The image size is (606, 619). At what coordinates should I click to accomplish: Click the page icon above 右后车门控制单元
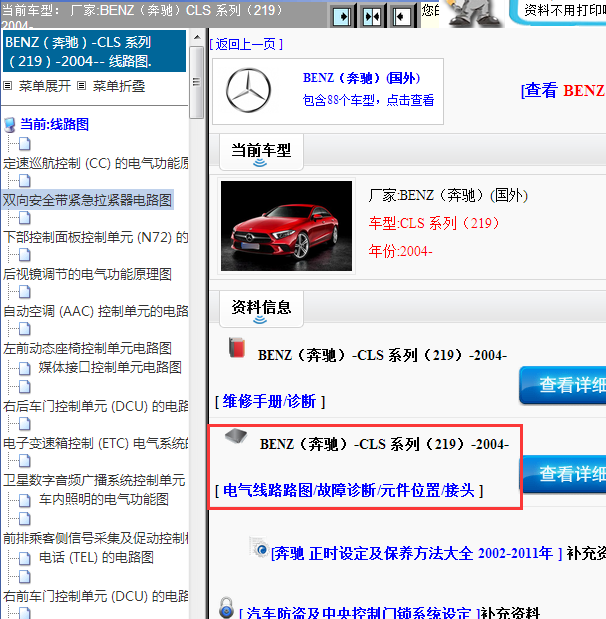tap(24, 386)
